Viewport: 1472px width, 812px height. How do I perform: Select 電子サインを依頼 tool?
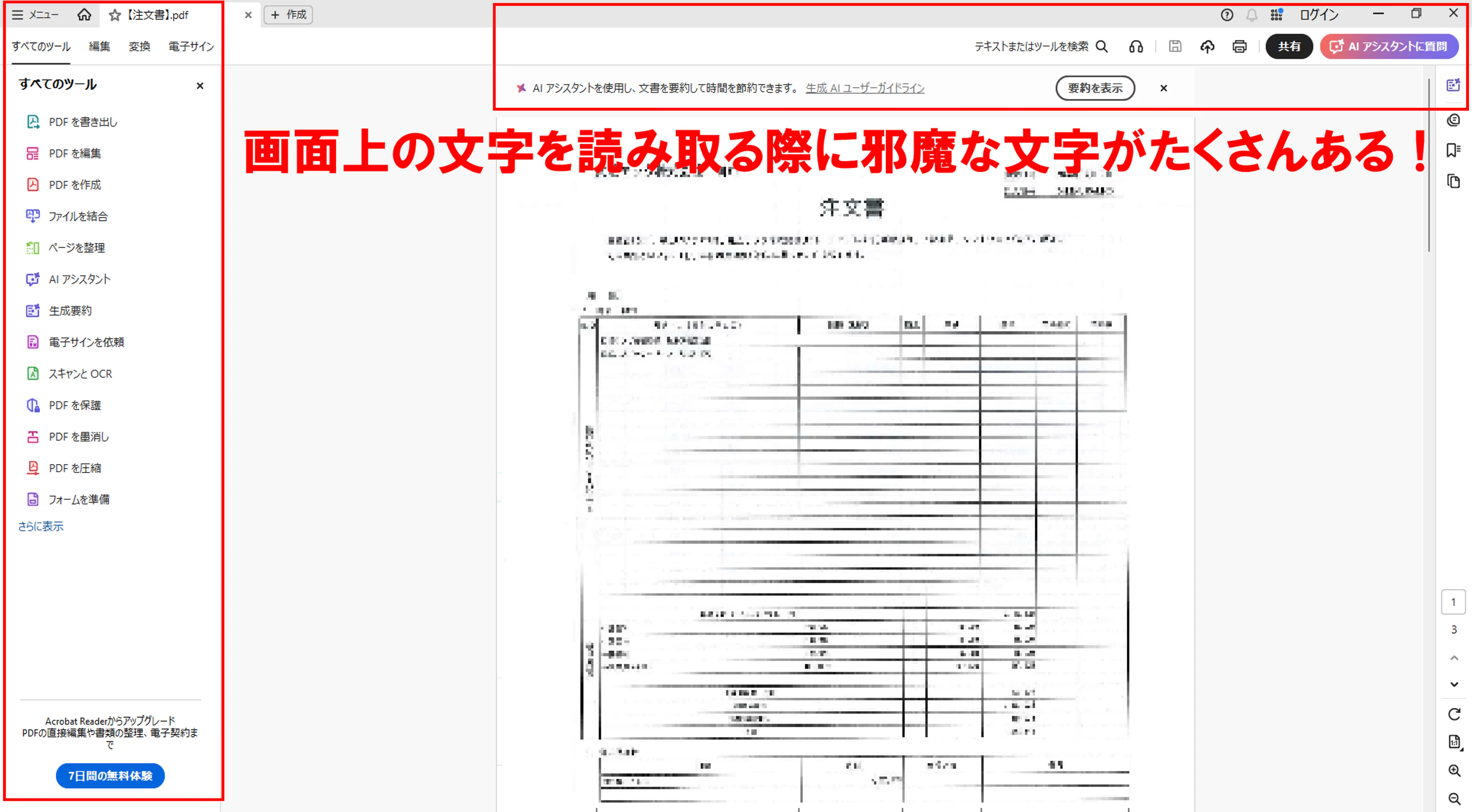[75, 342]
